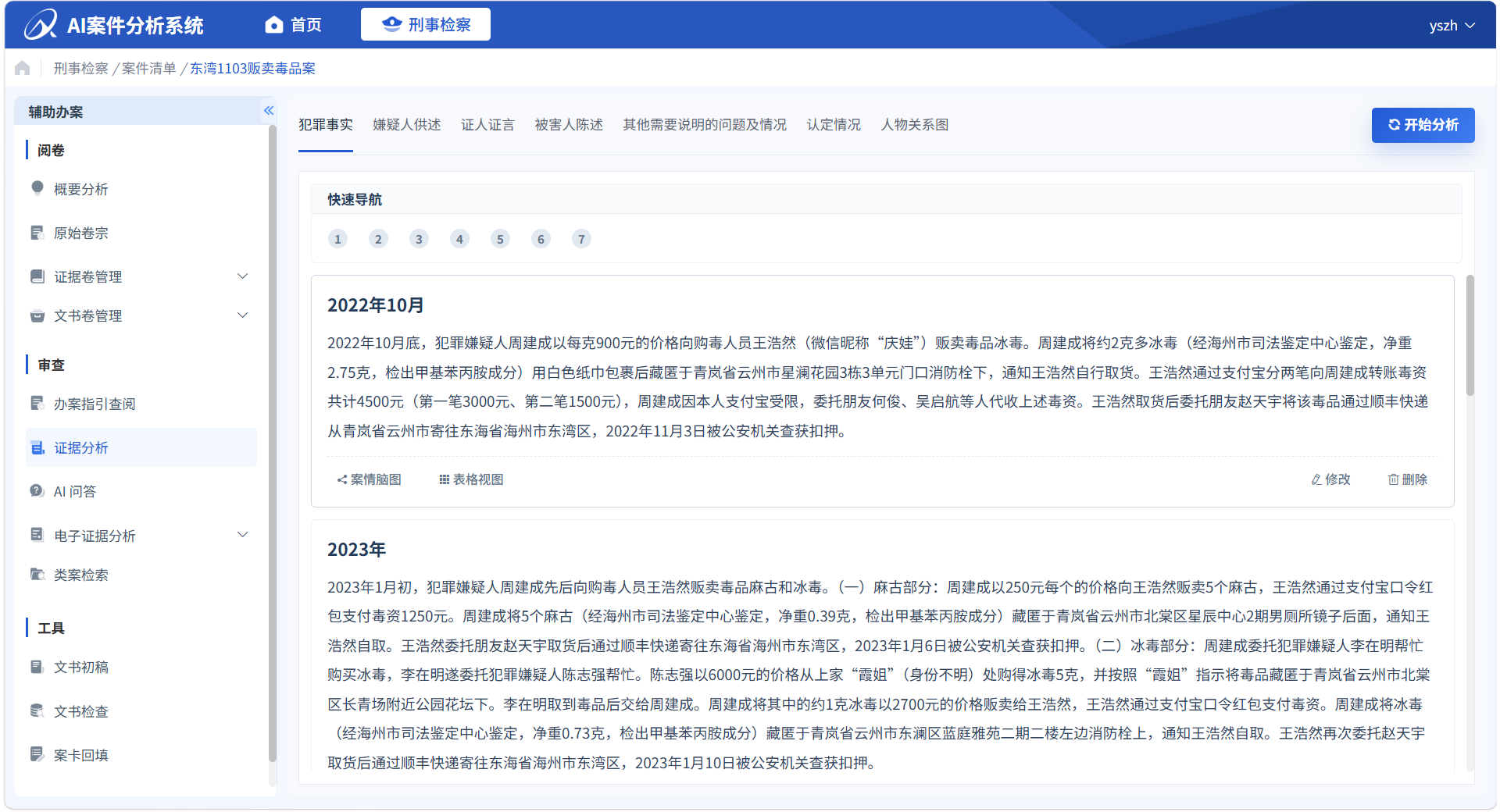The image size is (1500, 812).
Task: Select the 犯罪事实 tab
Action: pos(325,125)
